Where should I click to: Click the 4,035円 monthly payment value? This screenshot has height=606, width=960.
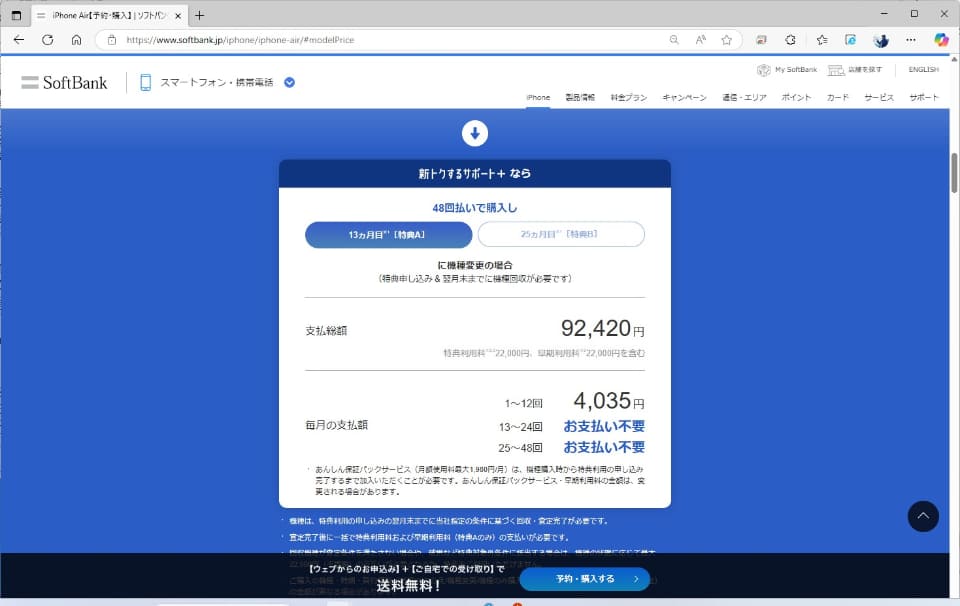pos(609,401)
